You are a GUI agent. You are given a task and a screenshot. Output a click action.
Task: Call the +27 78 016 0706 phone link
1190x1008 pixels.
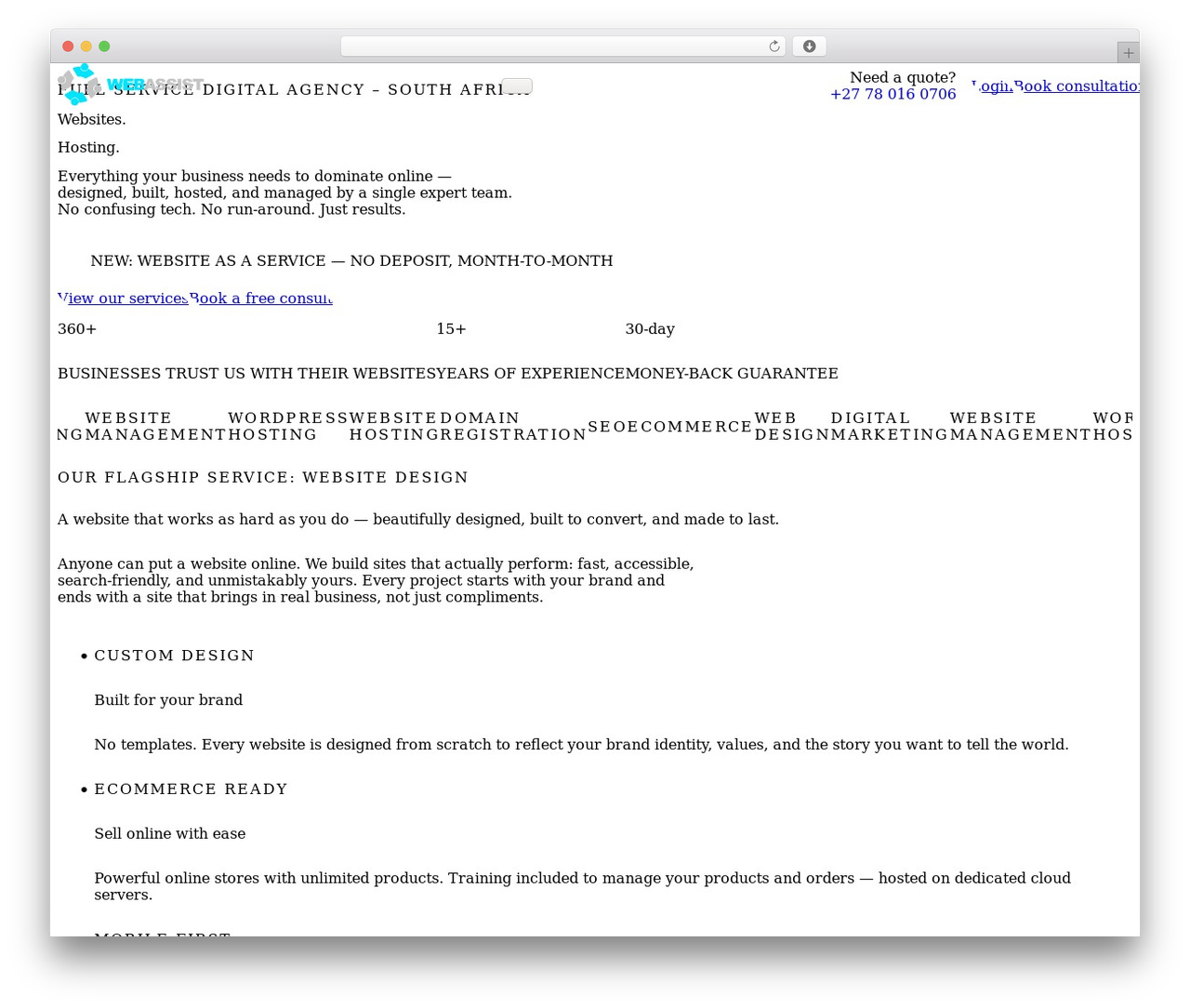[892, 94]
